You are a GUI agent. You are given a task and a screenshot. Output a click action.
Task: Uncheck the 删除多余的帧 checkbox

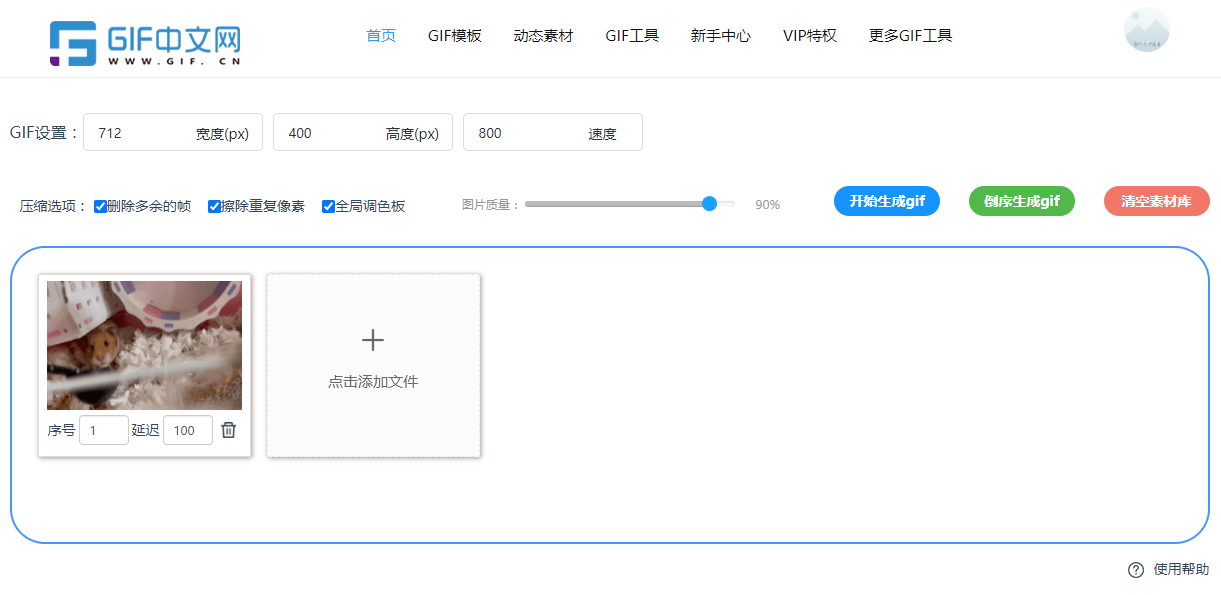(x=100, y=206)
